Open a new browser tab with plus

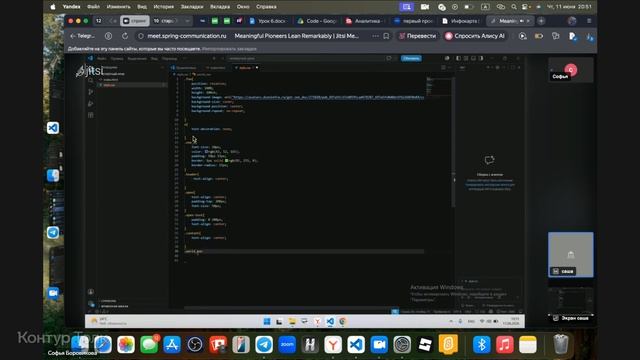pos(541,21)
